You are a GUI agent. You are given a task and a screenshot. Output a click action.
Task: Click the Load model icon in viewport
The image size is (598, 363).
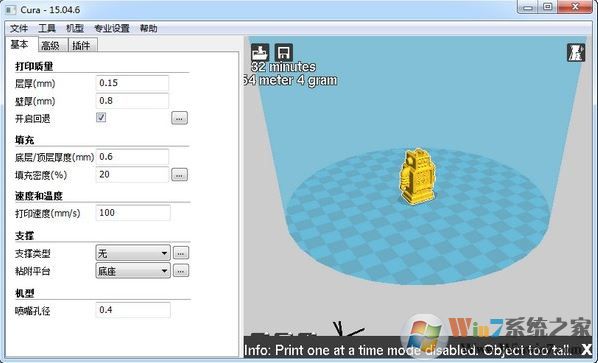pyautogui.click(x=260, y=53)
